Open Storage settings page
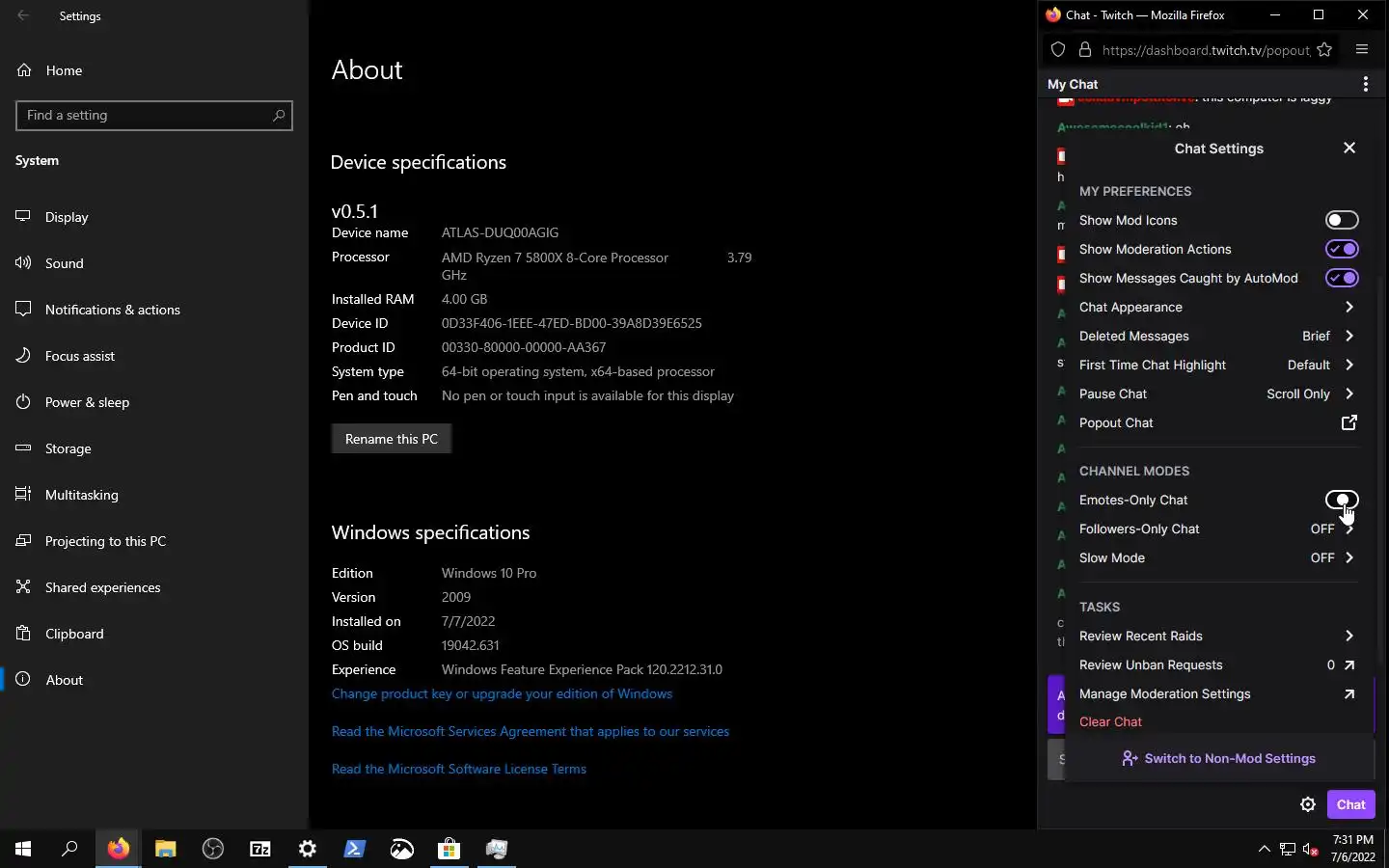 (154, 448)
